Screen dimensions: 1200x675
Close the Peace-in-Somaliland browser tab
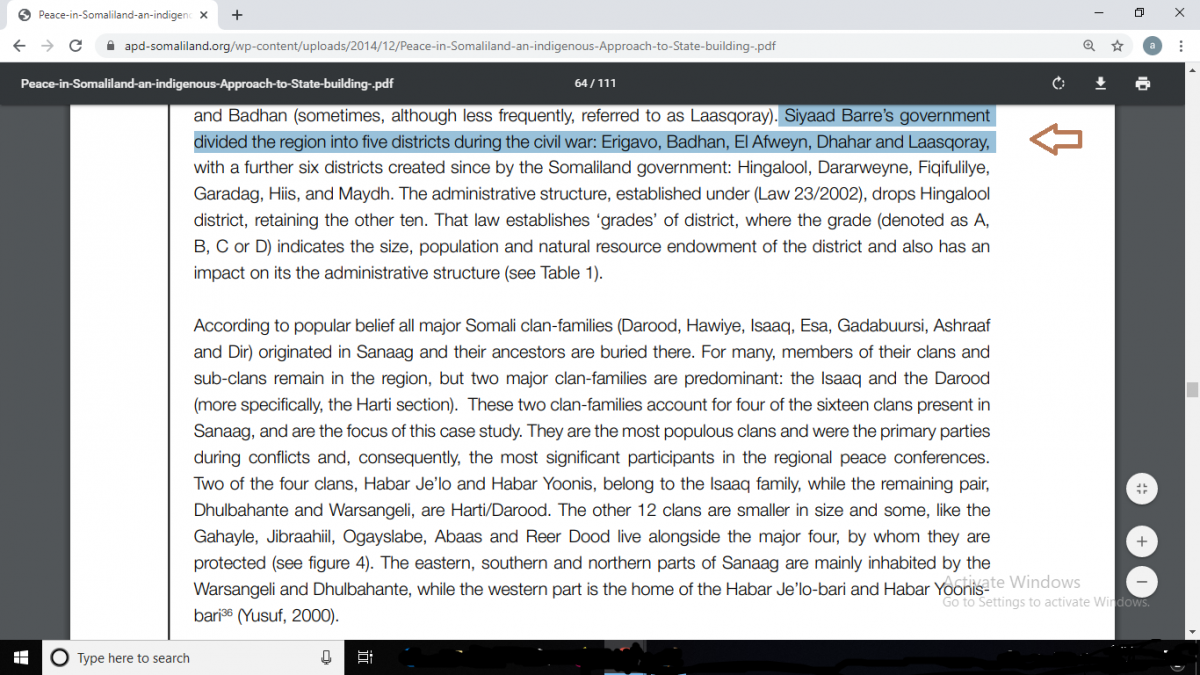pos(206,15)
